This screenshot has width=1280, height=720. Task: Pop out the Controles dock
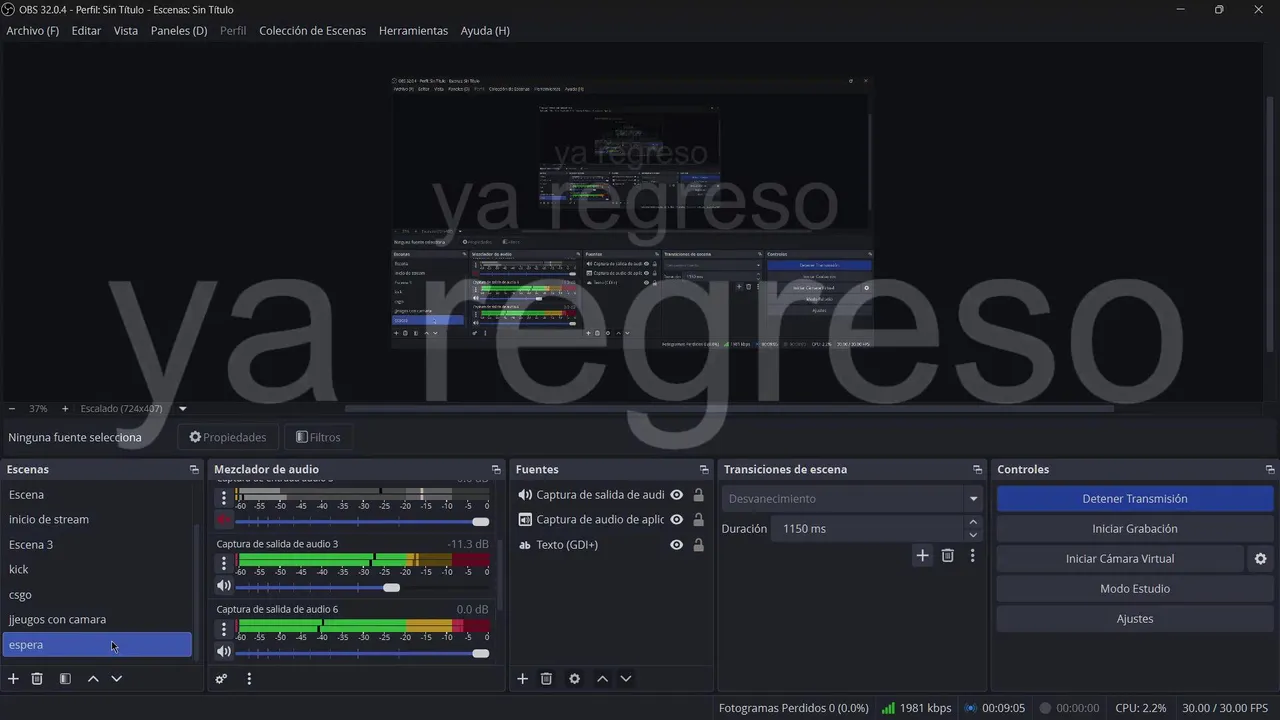click(1270, 470)
